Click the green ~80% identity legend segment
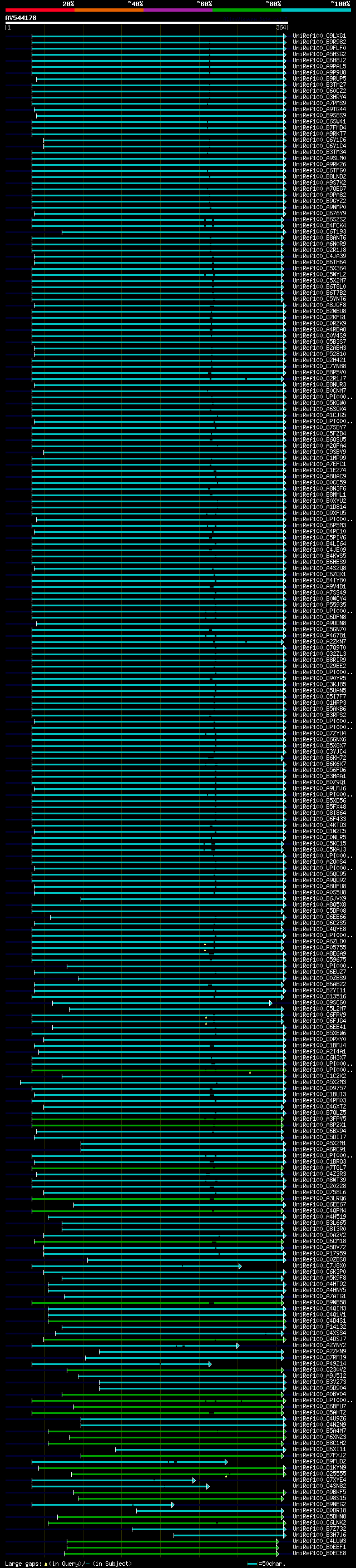The width and height of the screenshot is (356, 1568). [247, 10]
